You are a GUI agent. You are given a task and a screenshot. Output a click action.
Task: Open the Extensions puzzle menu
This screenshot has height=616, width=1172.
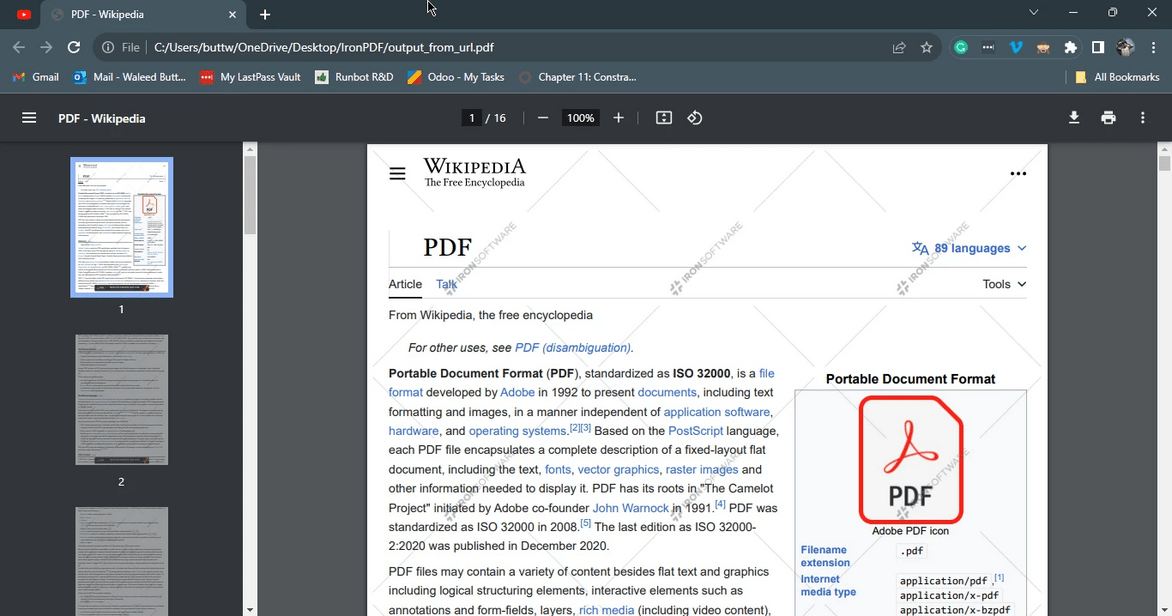pos(1070,47)
